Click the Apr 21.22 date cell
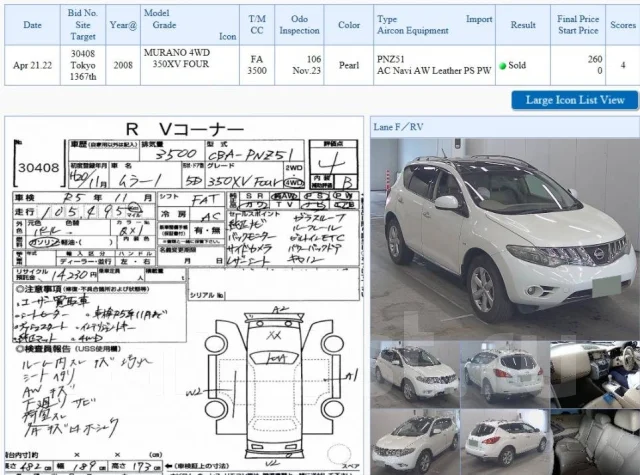 click(32, 65)
